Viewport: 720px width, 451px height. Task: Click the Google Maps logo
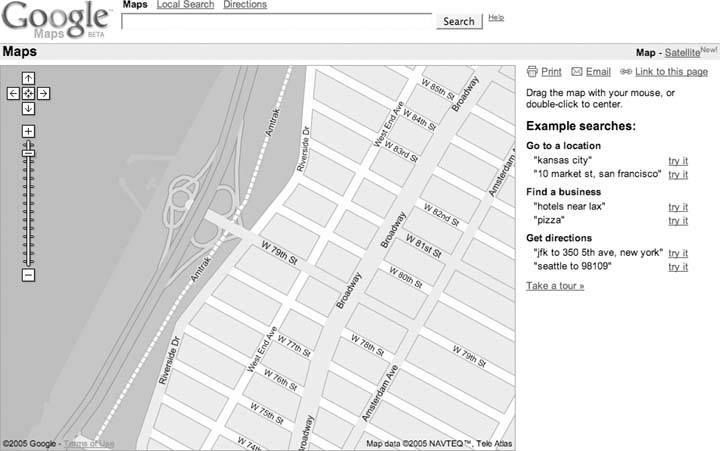56,19
